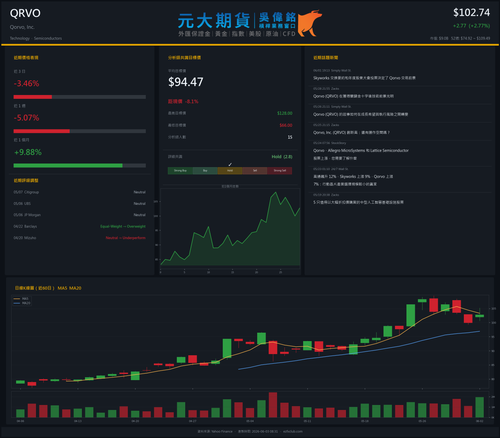Click Mizuho Neutral to Underperform change

tap(125, 238)
